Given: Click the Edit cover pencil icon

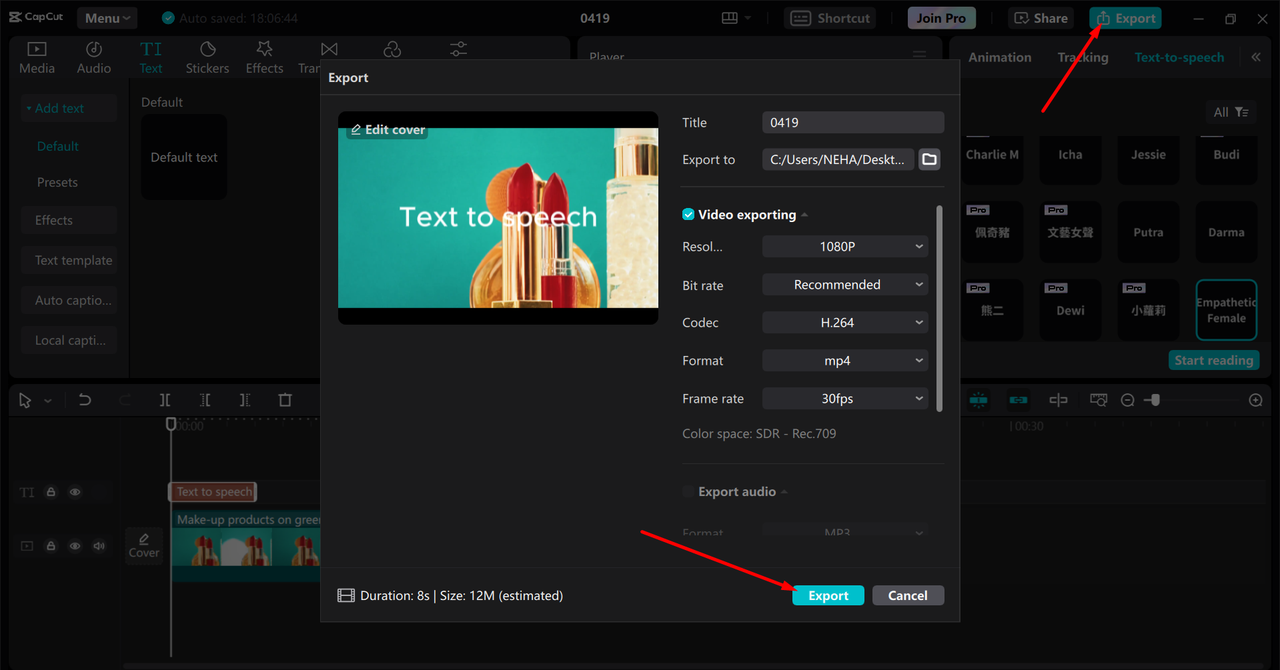Looking at the screenshot, I should (x=356, y=130).
